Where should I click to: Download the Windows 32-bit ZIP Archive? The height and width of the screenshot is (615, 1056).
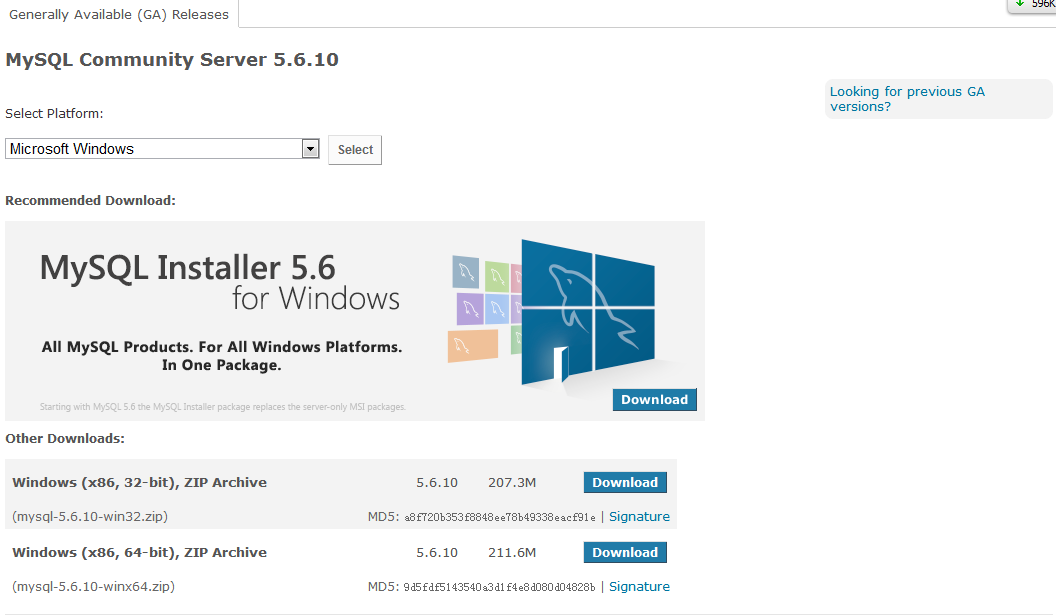coord(625,482)
